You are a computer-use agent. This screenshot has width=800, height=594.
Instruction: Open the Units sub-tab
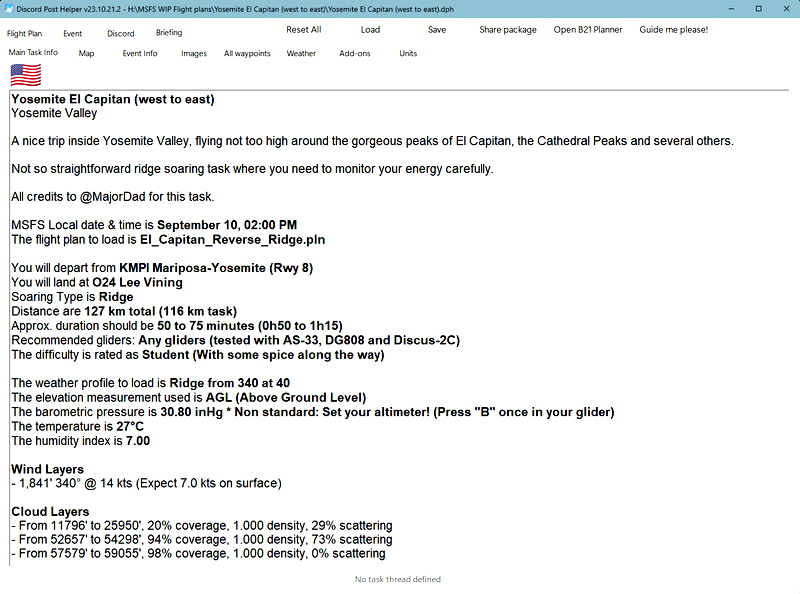408,54
